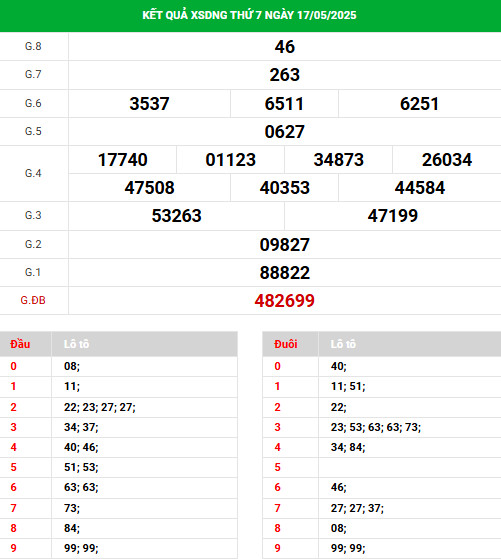Click G.4 number 40353

285,188
